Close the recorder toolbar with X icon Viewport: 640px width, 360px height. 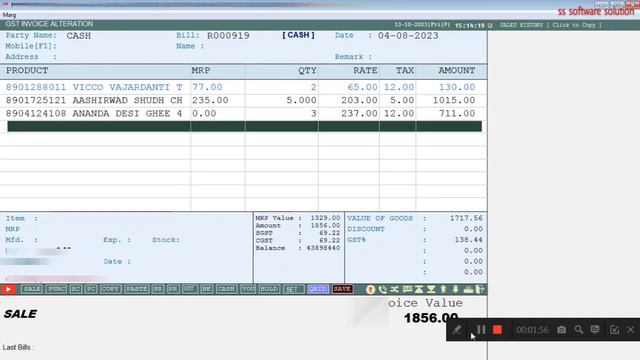(631, 330)
